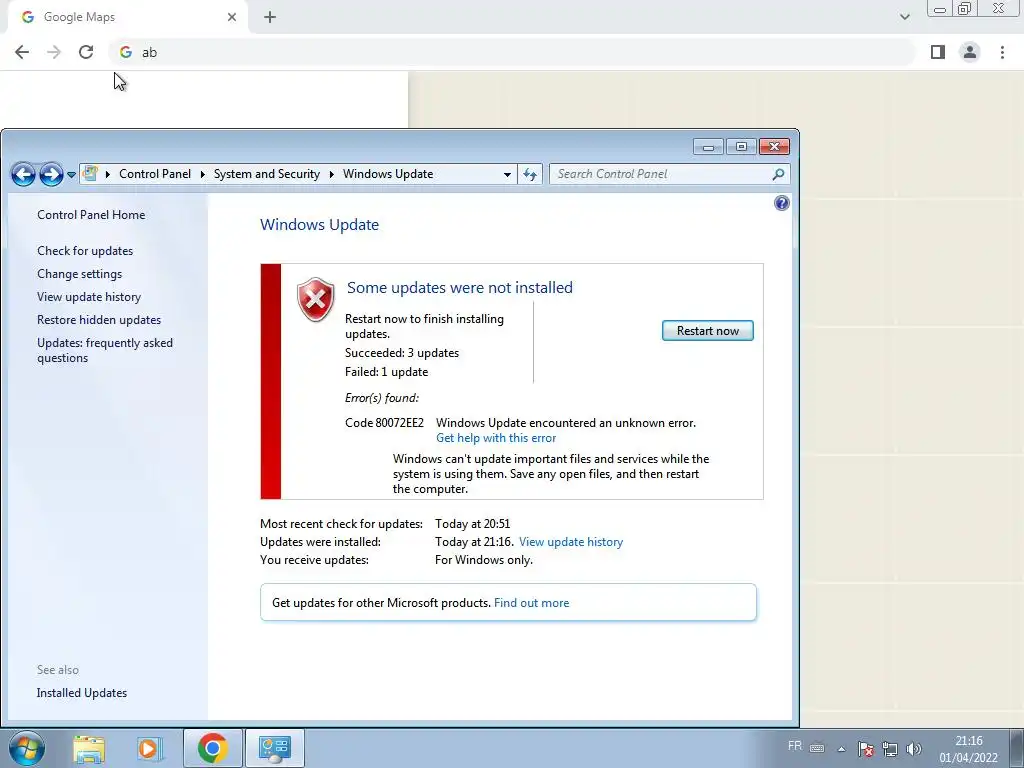Viewport: 1024px width, 768px height.
Task: Open Change settings in sidebar
Action: [79, 274]
